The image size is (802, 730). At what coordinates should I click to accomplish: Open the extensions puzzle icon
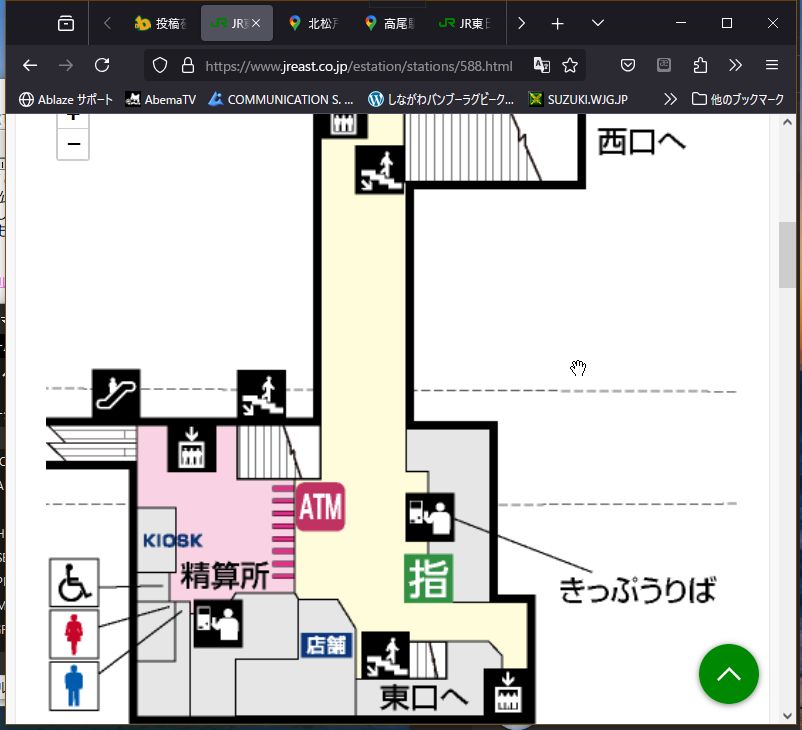700,65
